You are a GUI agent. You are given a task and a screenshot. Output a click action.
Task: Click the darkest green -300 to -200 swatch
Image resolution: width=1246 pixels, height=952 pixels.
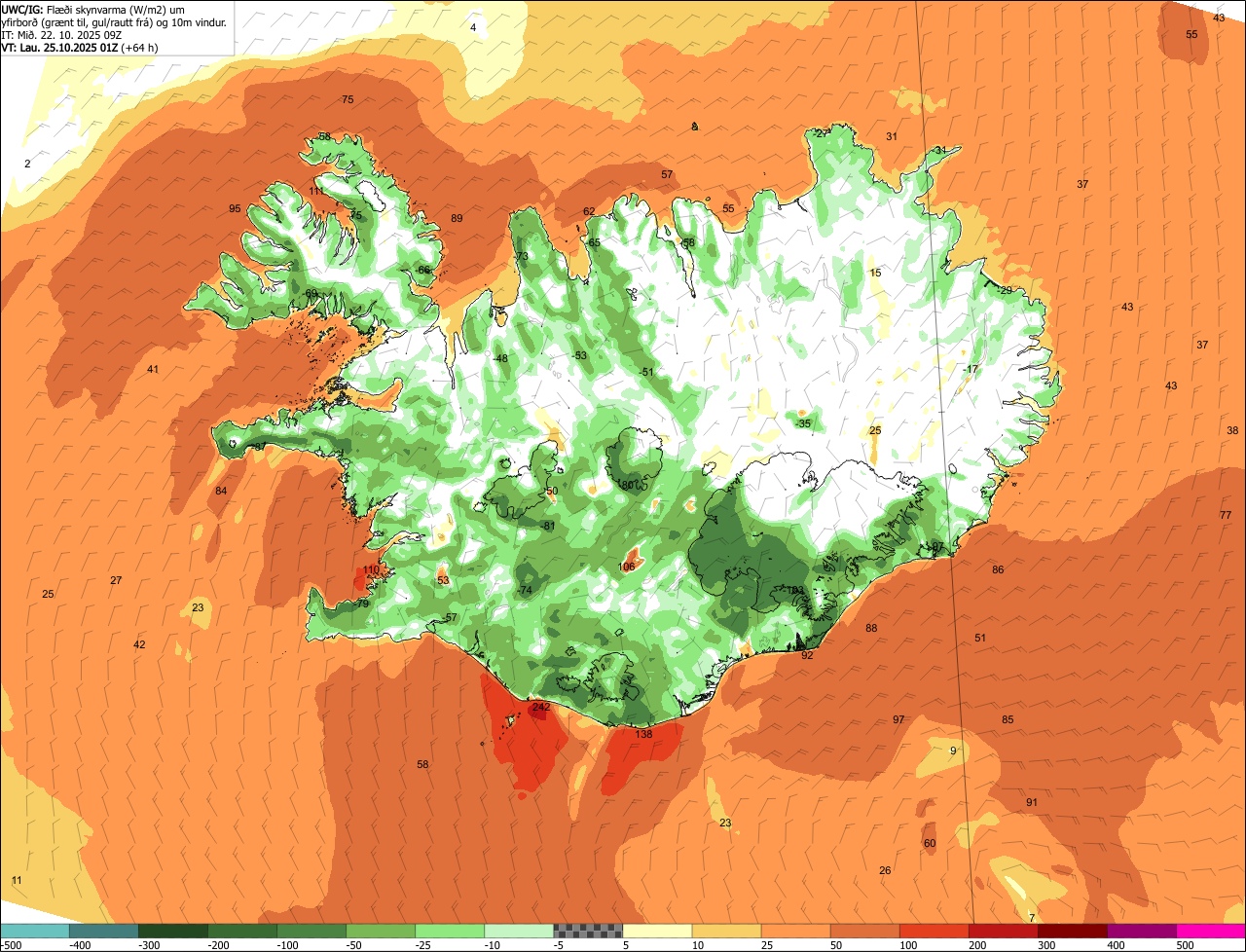[x=173, y=931]
